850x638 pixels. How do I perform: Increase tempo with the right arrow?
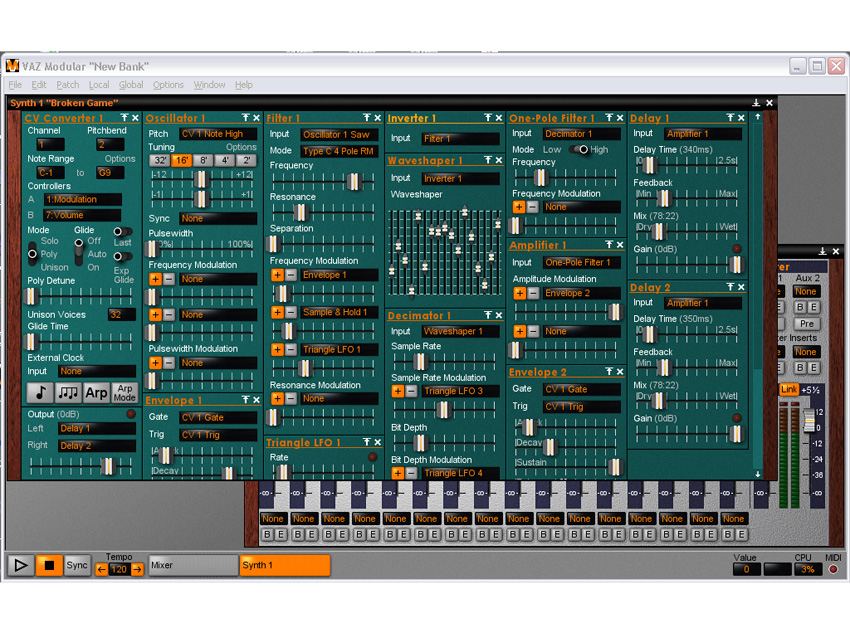138,569
